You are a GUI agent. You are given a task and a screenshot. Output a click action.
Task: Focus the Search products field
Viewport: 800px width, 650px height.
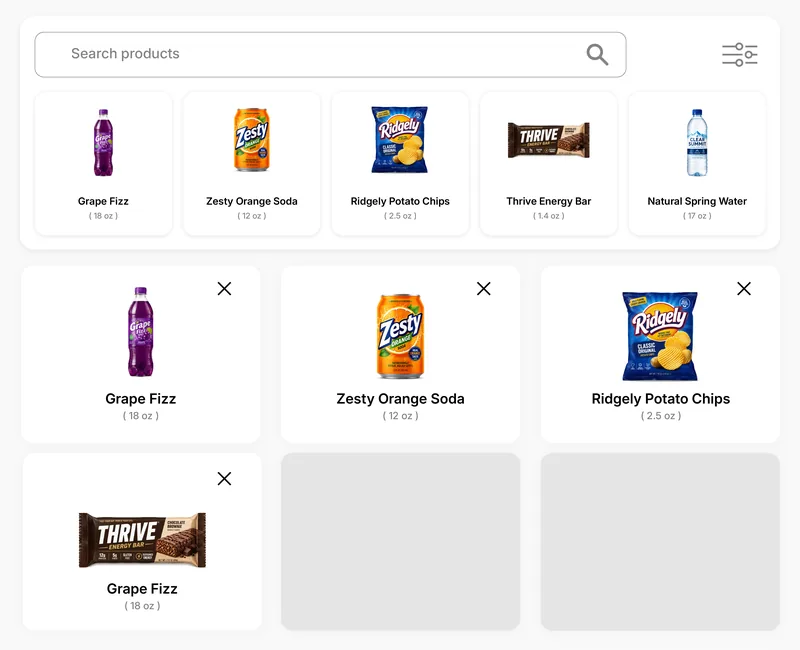330,55
